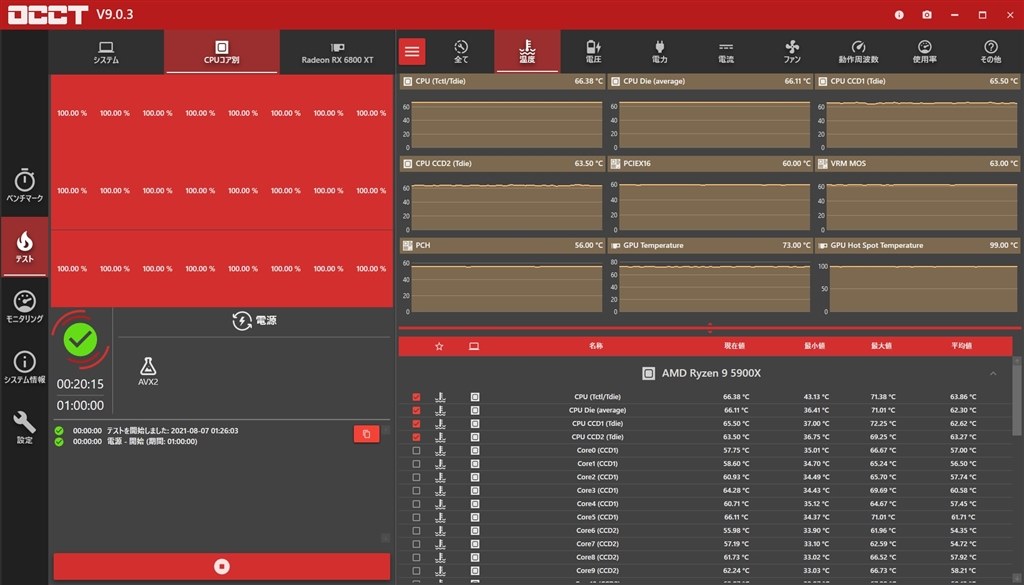Click the GPU Hot Spot Temperature graph icon
1024x585 pixels.
point(822,245)
